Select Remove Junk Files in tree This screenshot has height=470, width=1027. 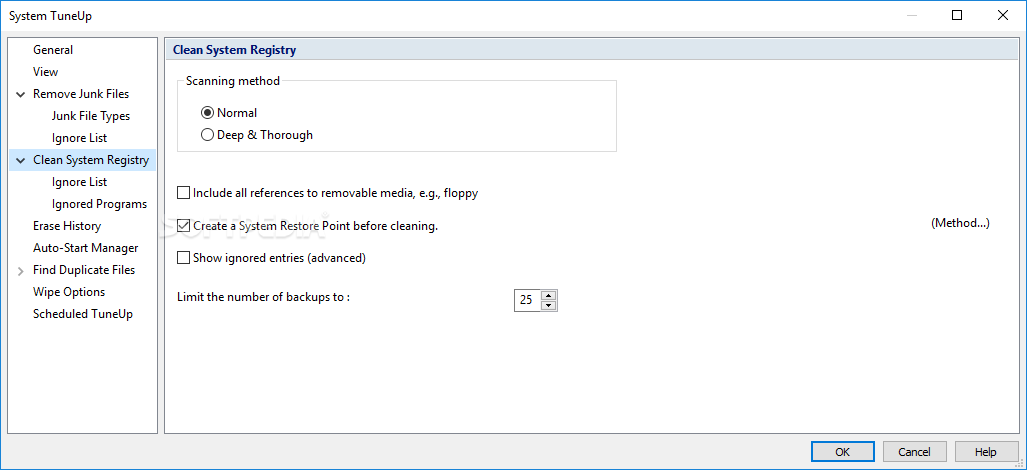[x=81, y=94]
